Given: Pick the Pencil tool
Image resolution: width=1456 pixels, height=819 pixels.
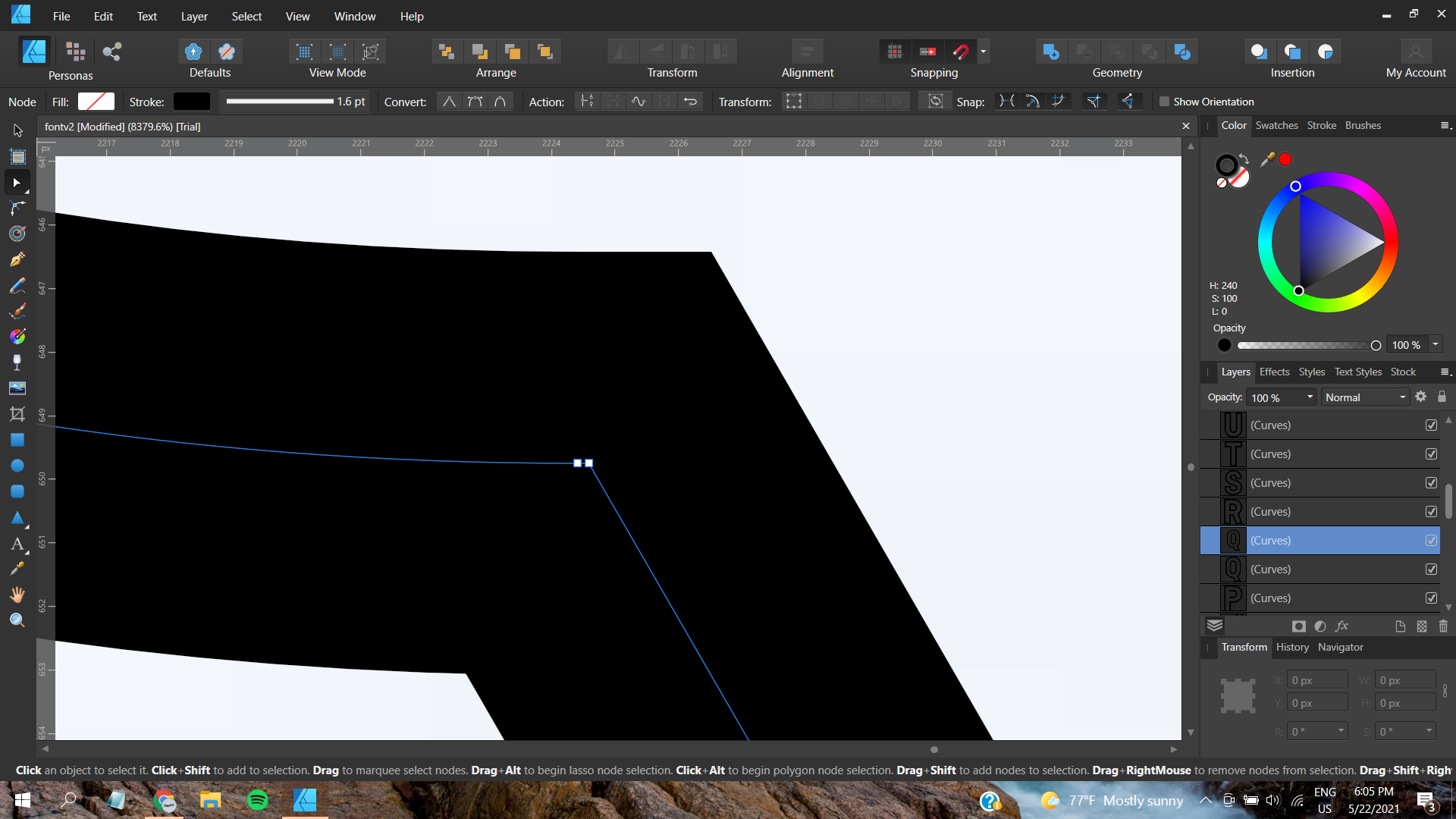Looking at the screenshot, I should [17, 286].
